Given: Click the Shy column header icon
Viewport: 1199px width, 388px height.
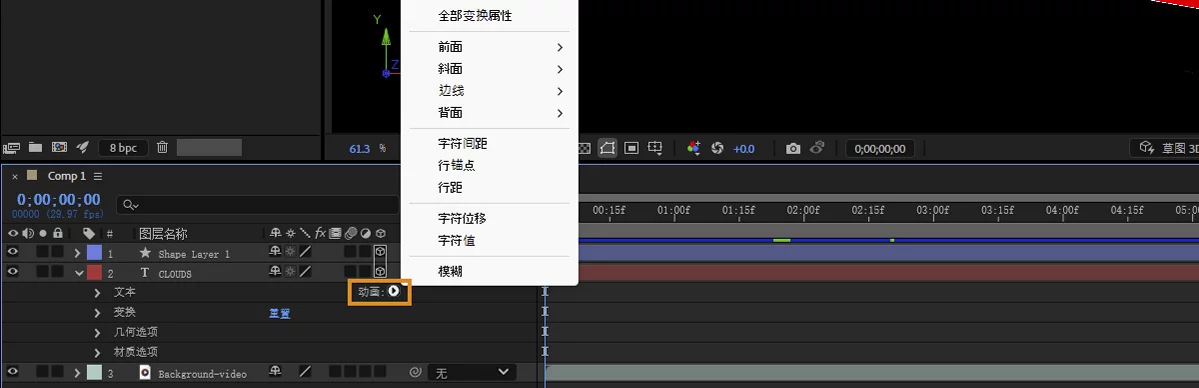Looking at the screenshot, I should tap(275, 233).
